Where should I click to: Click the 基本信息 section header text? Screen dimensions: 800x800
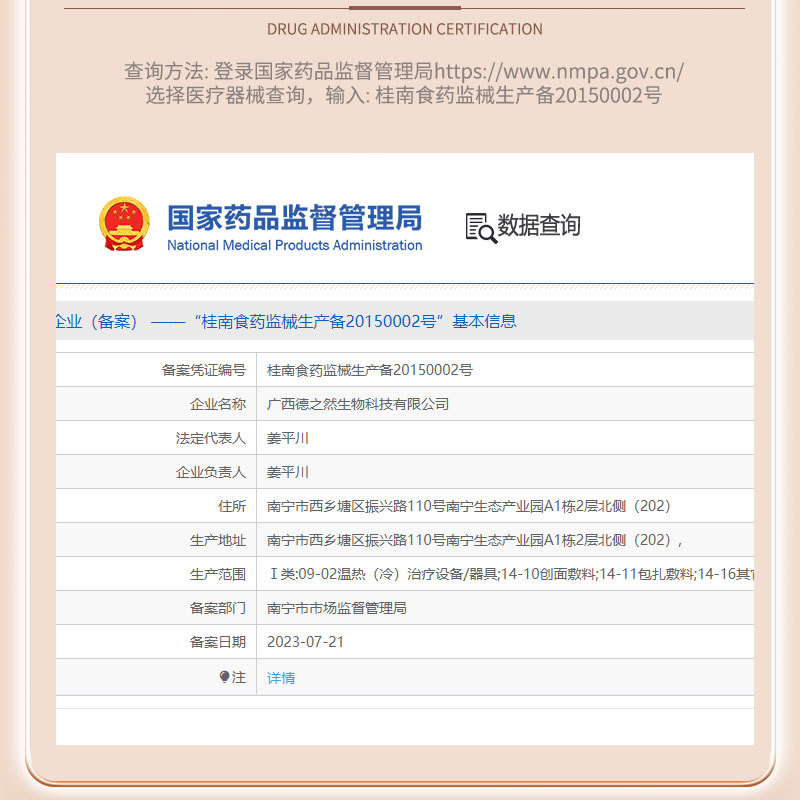coord(484,321)
